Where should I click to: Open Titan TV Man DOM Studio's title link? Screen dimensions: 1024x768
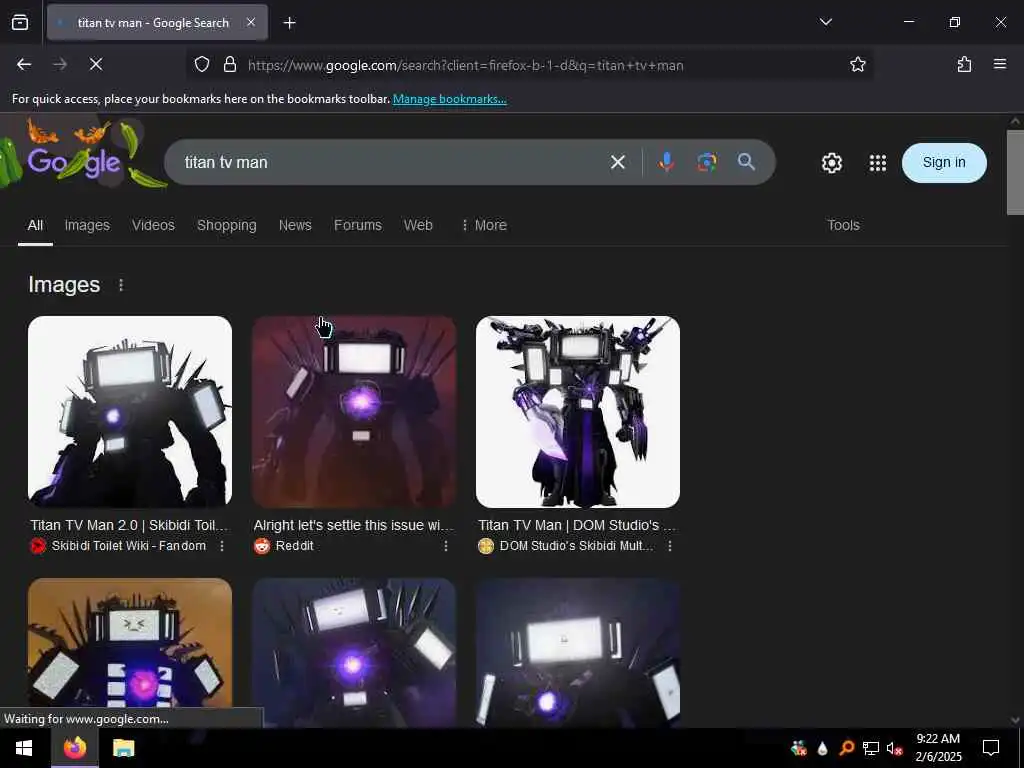(x=577, y=525)
